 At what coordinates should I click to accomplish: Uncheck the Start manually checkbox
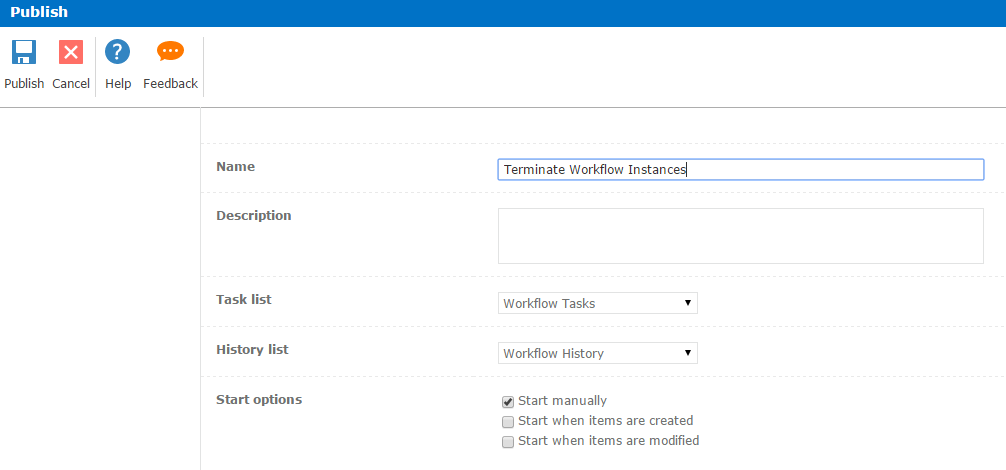click(508, 402)
